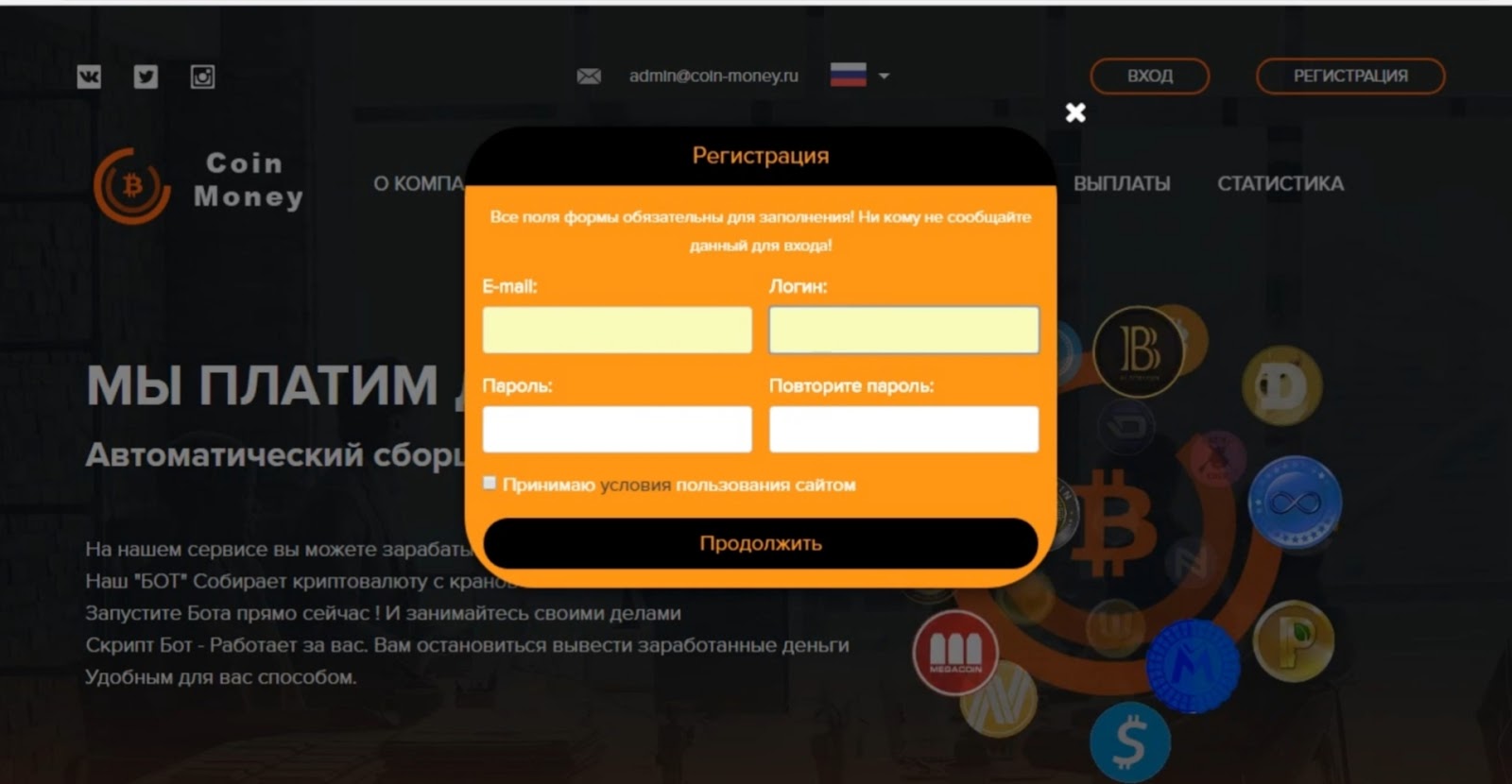Viewport: 1512px width, 784px height.
Task: Click the Russian flag language selector
Action: pos(848,76)
